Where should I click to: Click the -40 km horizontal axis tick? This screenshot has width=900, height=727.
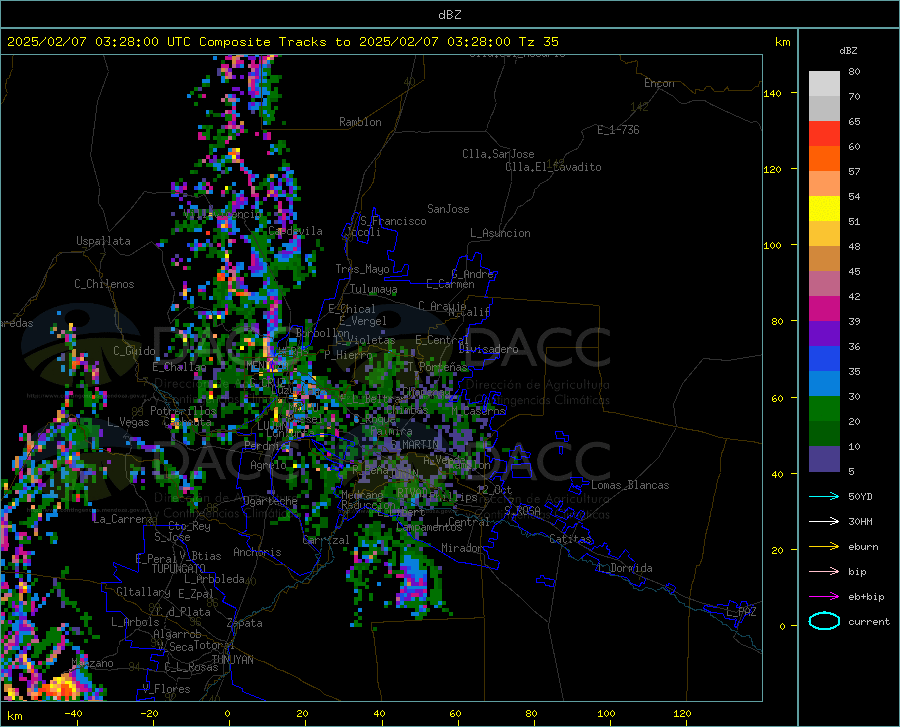pos(73,713)
